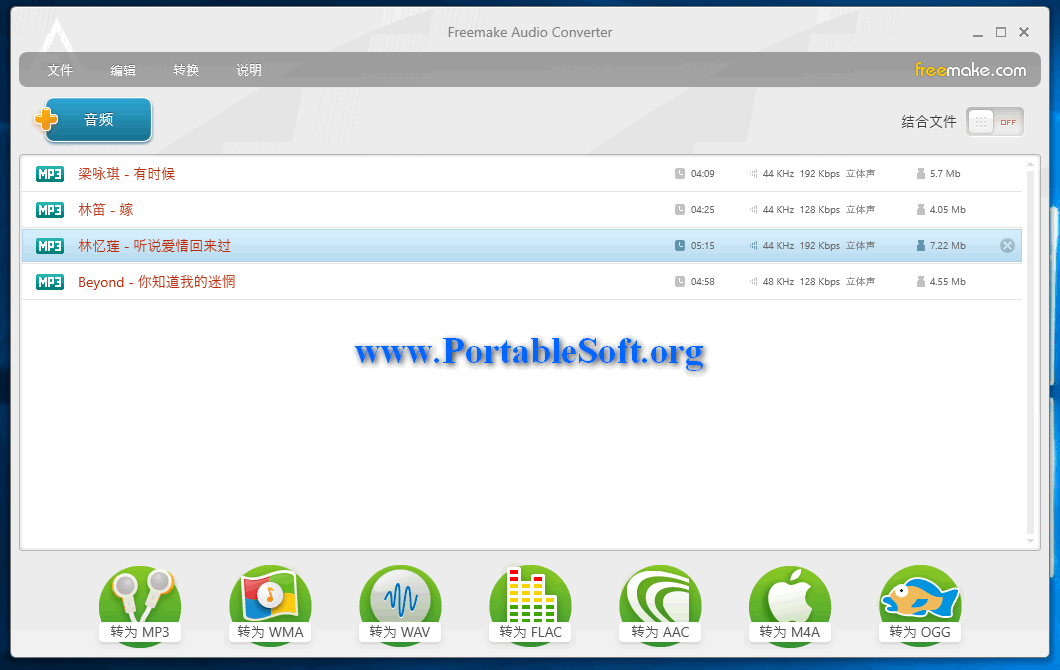
Task: Click the clock icon beside 04:25
Action: pyautogui.click(x=679, y=210)
